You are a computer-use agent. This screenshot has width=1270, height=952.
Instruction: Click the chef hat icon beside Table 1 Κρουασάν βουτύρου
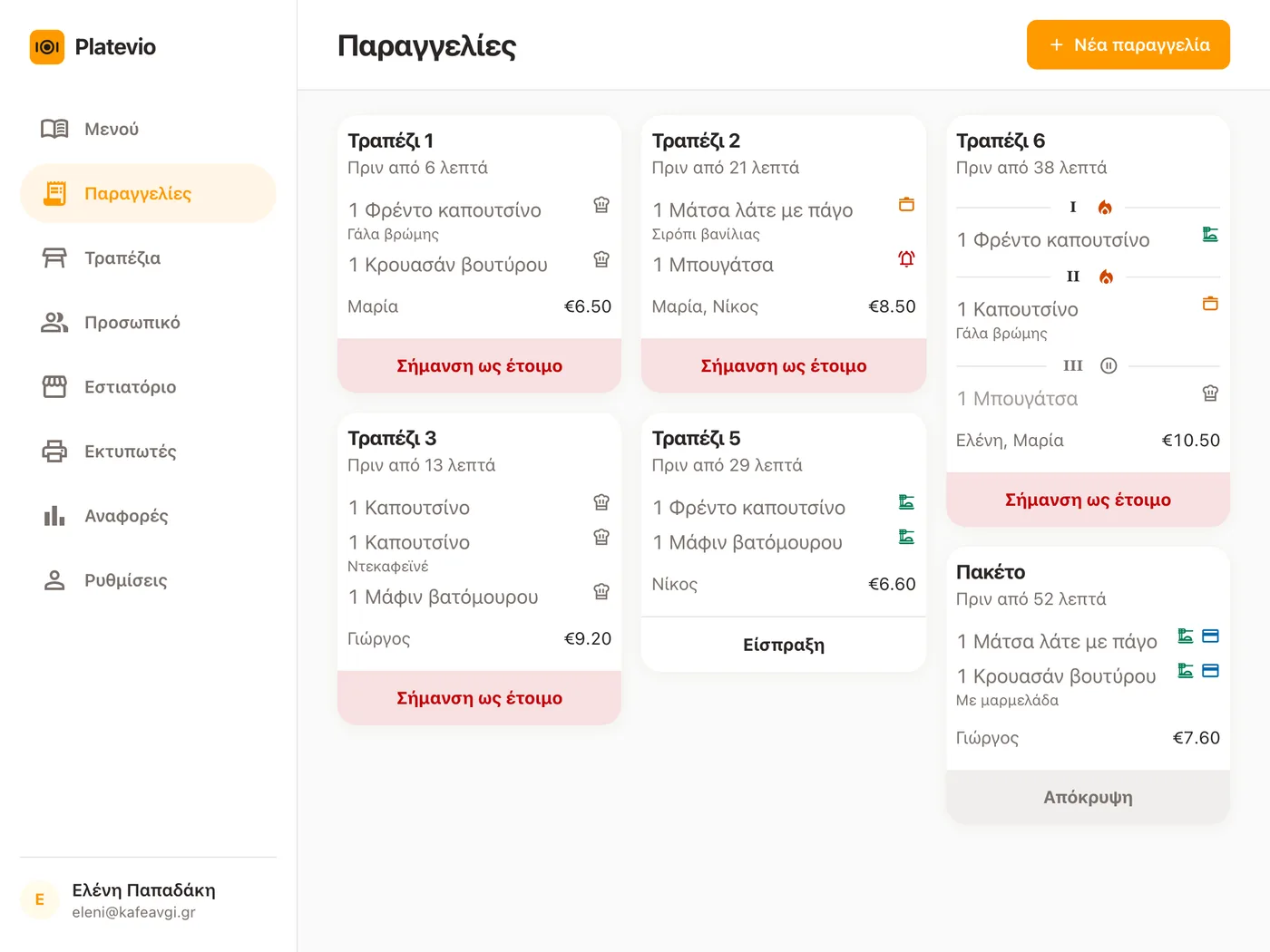coord(601,259)
